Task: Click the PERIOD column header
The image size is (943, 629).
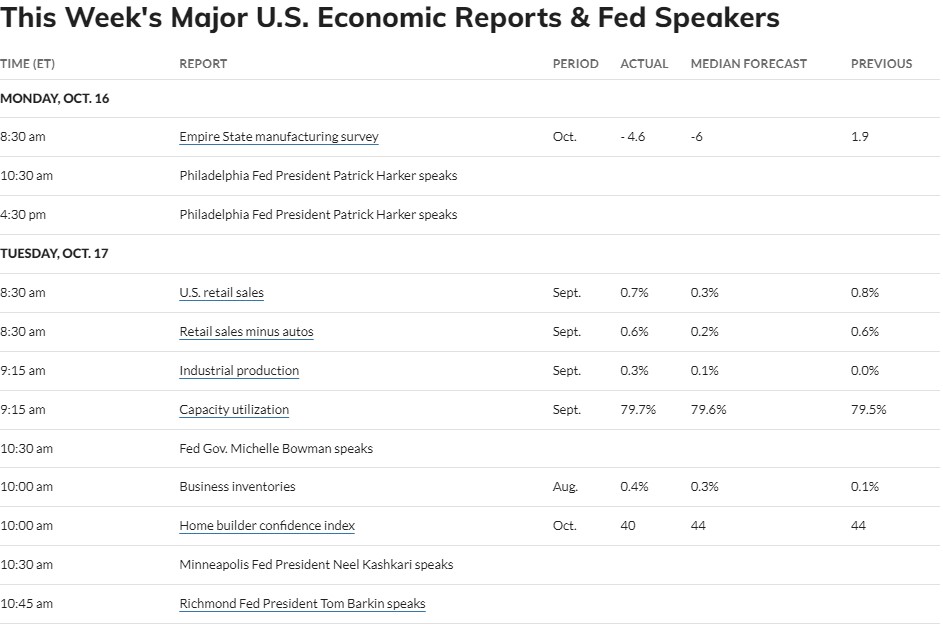Action: [576, 64]
